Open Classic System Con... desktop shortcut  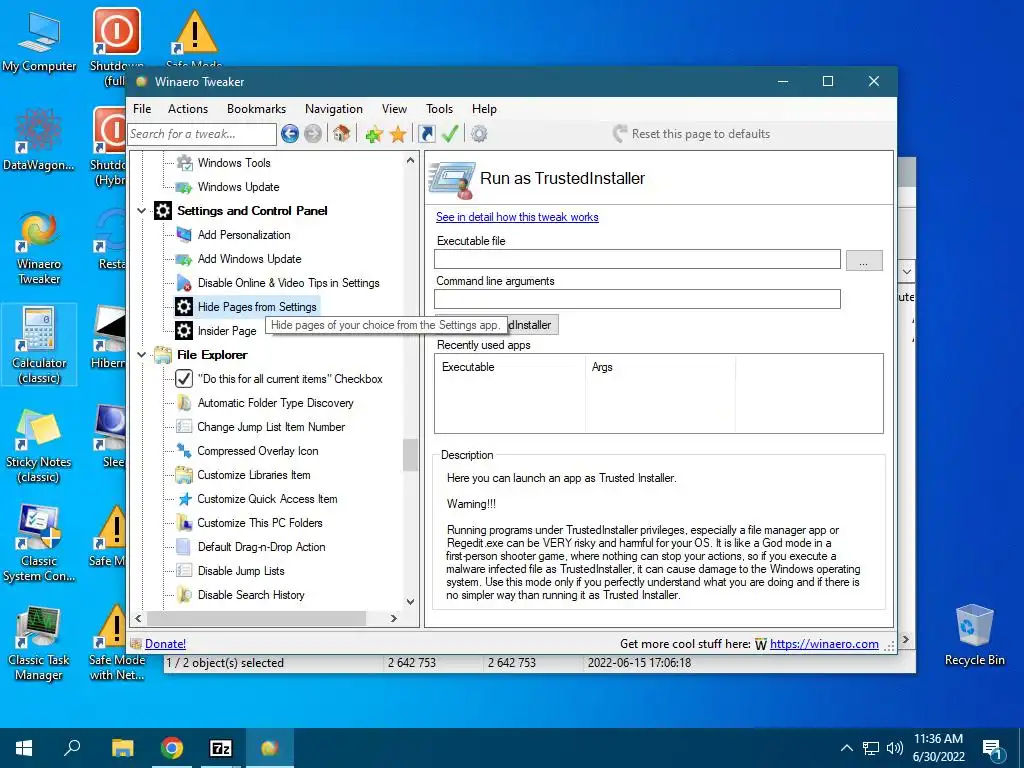[39, 543]
